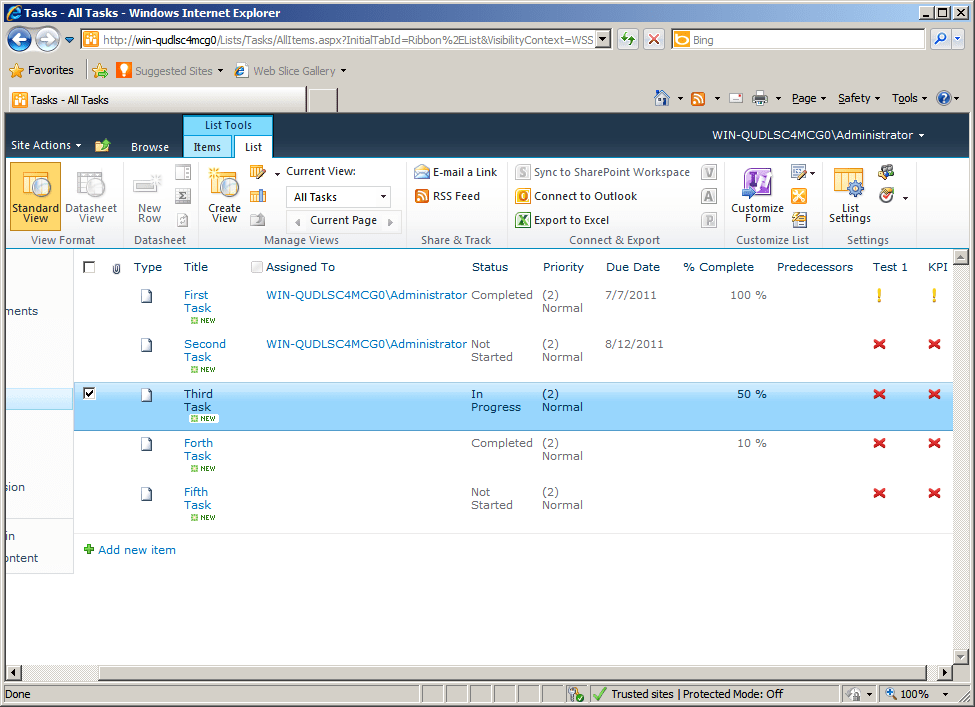Screen dimensions: 975x707
Task: Open the Forth Task item link
Action: 198,450
